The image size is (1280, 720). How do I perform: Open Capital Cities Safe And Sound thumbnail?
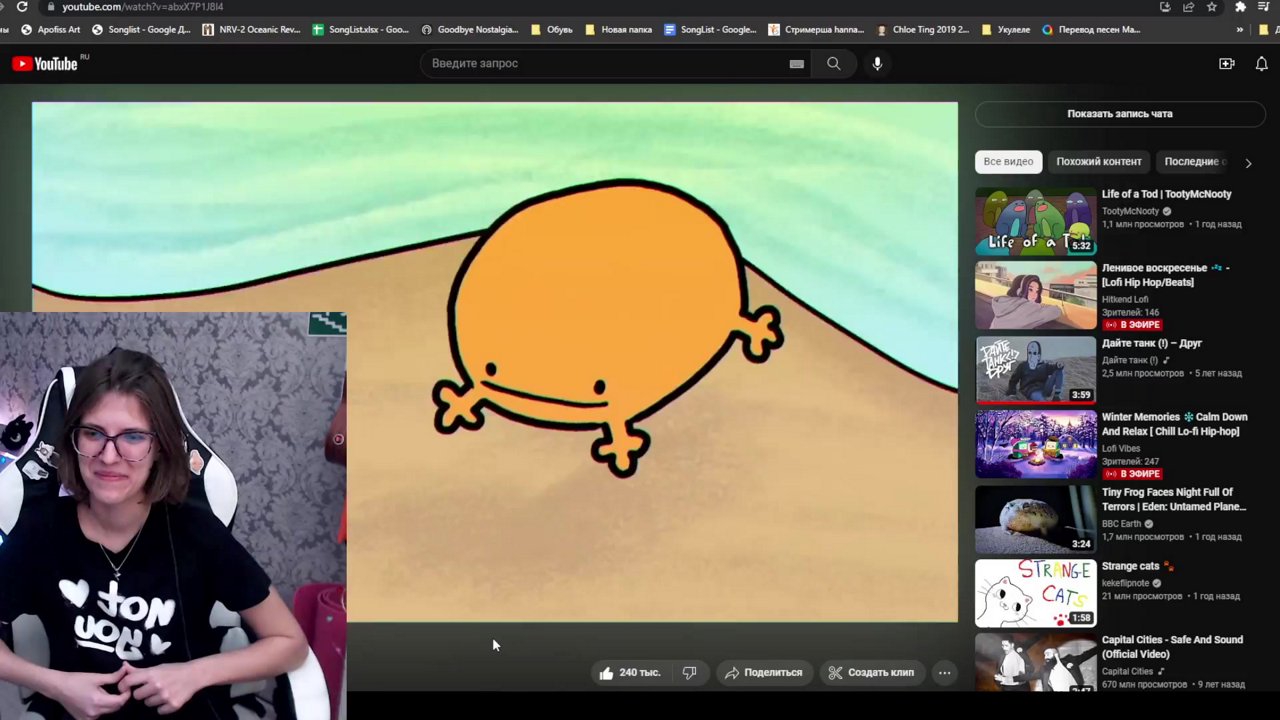tap(1035, 662)
